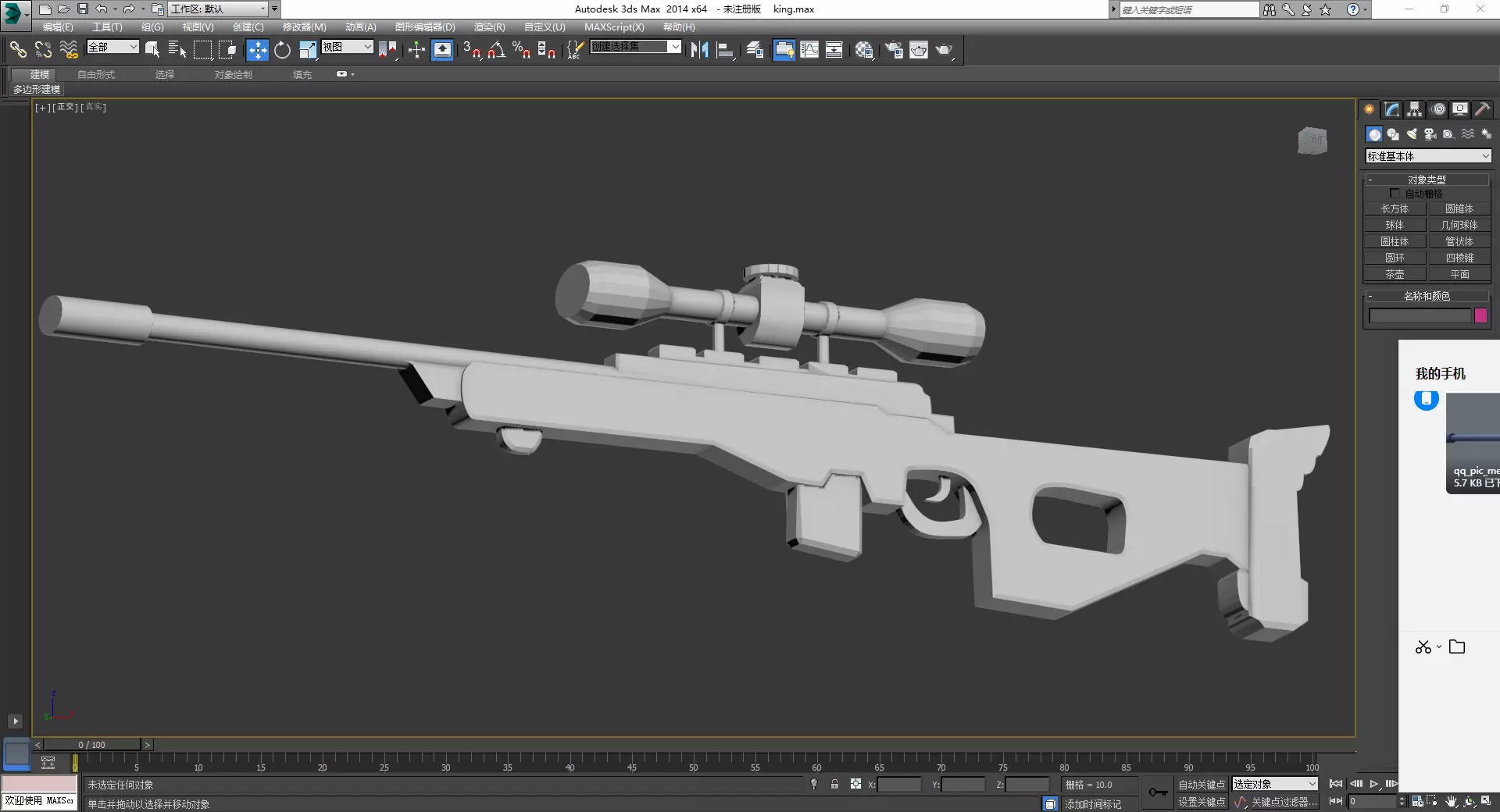1500x812 pixels.
Task: Open the 标准基本体 category dropdown
Action: [x=1428, y=156]
